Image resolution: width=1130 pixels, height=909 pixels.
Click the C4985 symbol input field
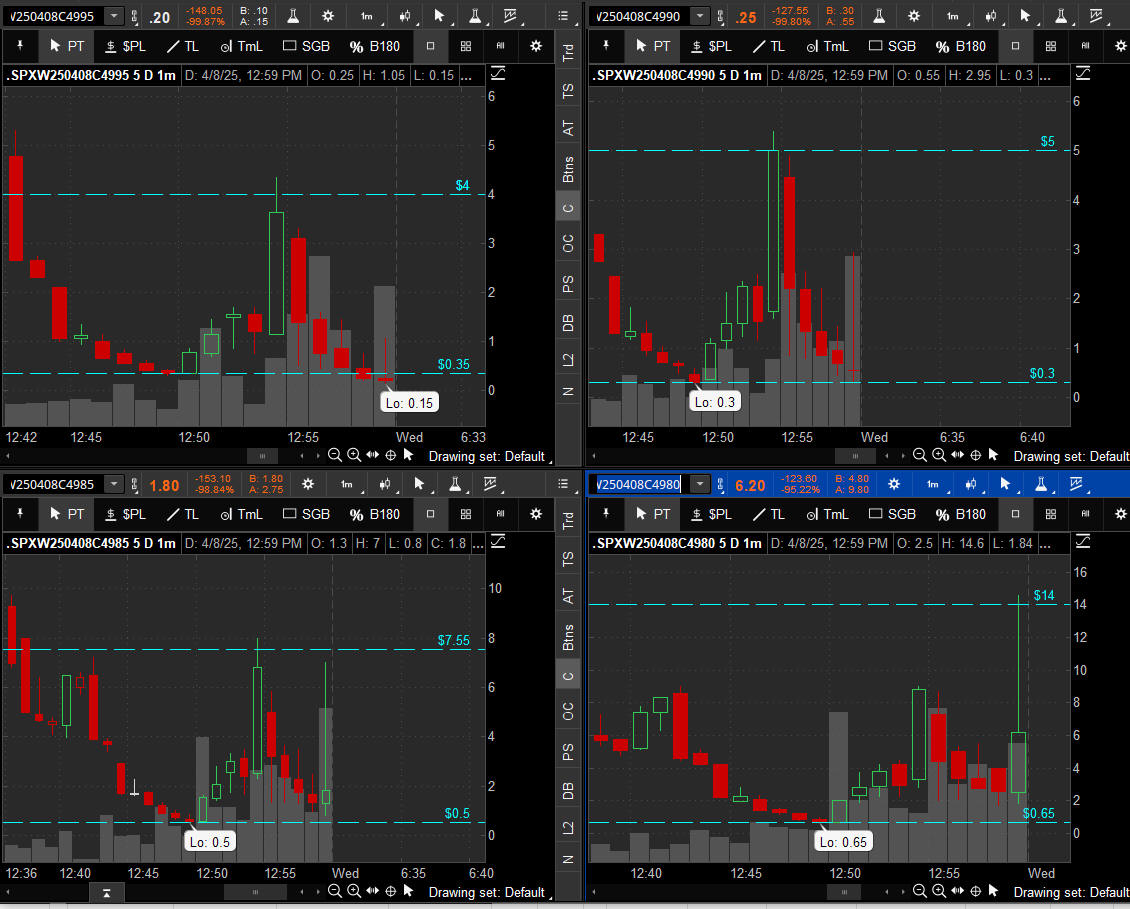55,484
